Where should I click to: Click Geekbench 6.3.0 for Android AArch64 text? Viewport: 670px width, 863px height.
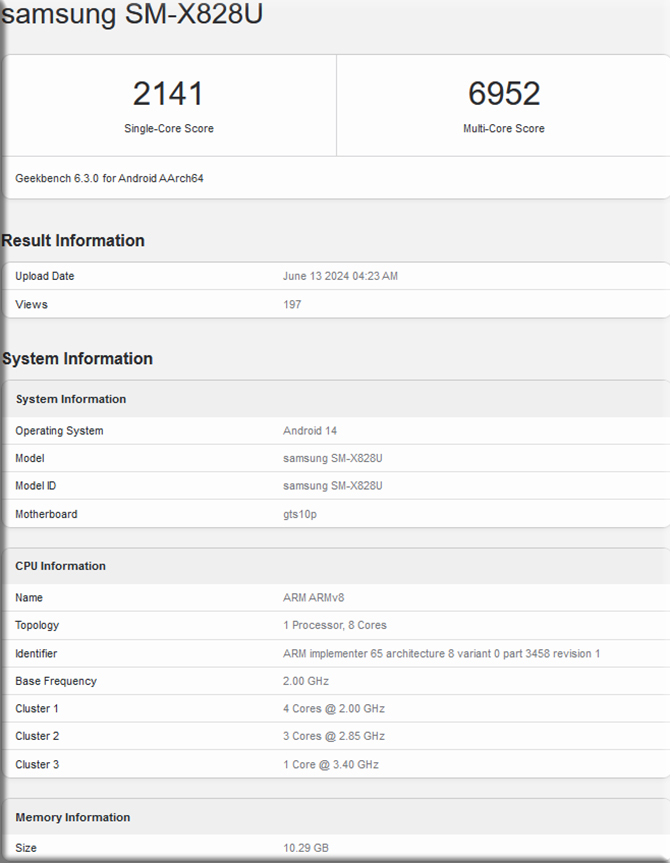[x=109, y=178]
